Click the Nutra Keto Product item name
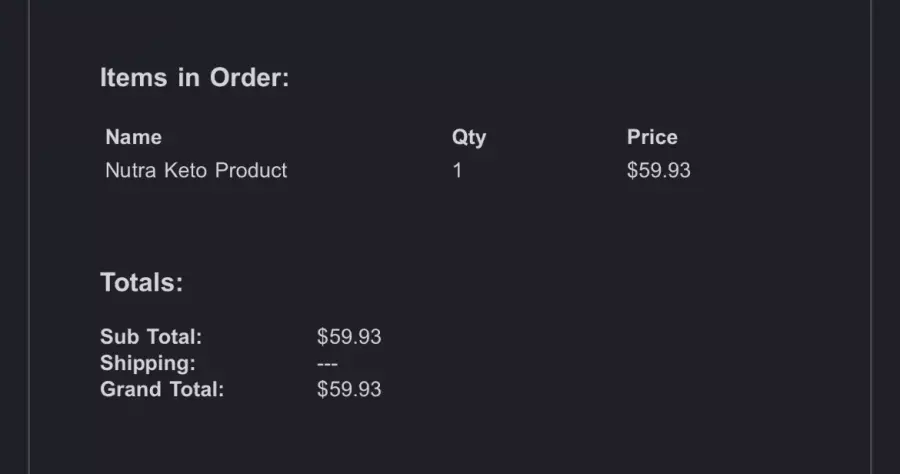900x474 pixels. 196,170
